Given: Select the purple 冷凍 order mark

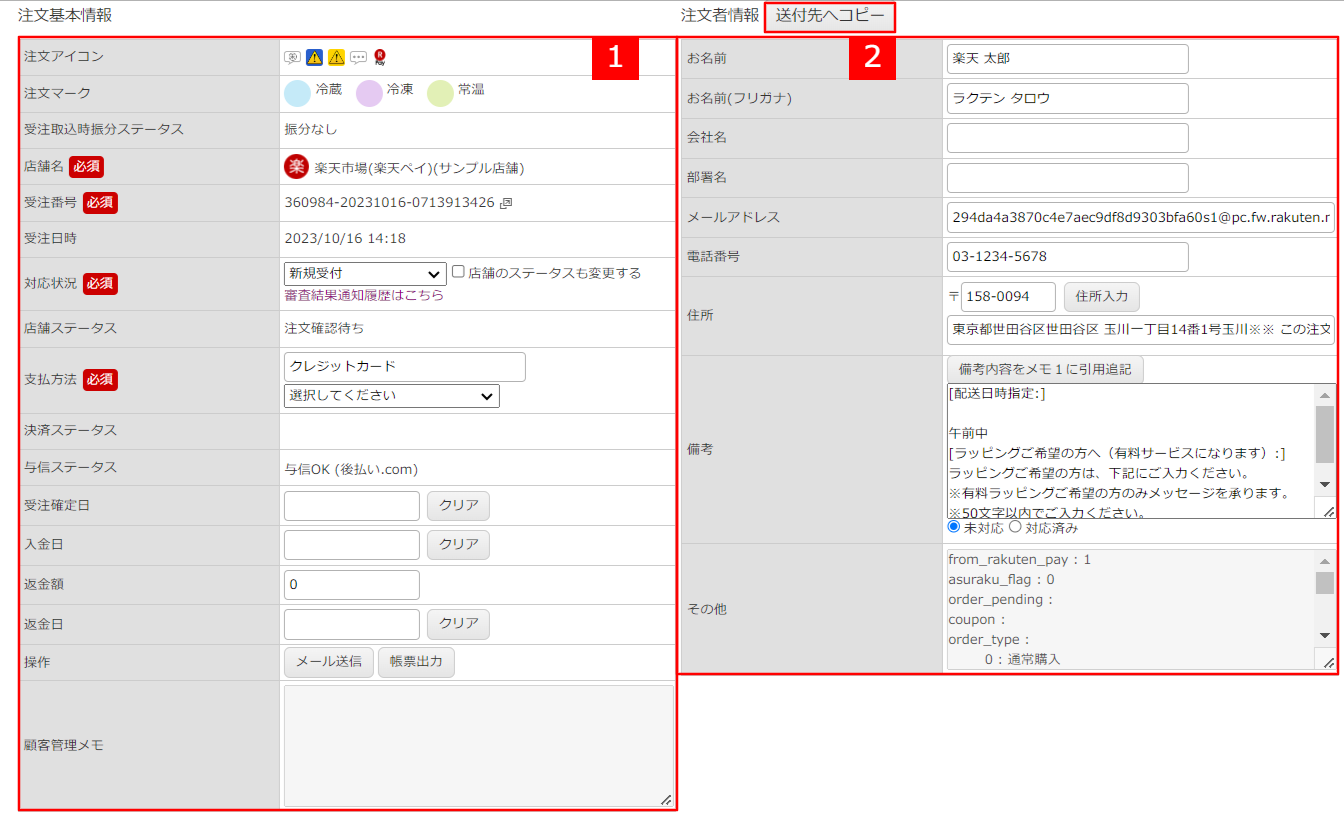Looking at the screenshot, I should (x=369, y=93).
